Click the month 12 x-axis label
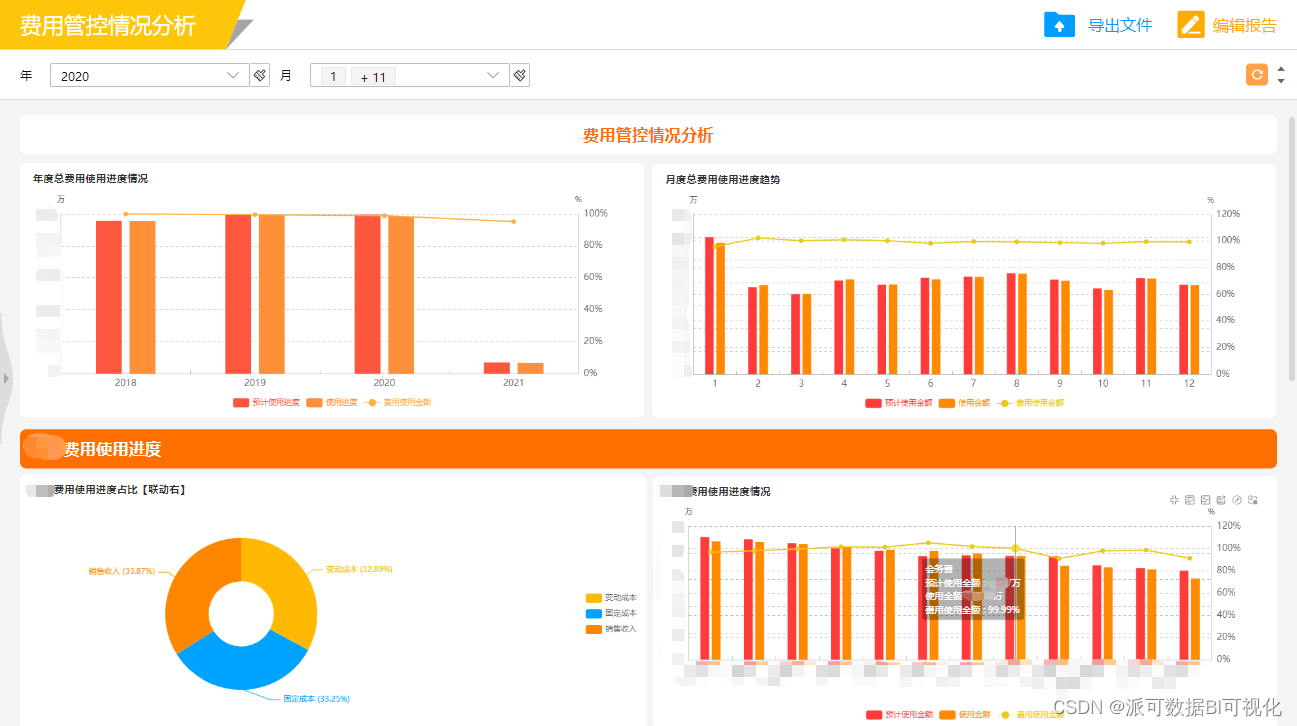1297x726 pixels. point(1189,383)
